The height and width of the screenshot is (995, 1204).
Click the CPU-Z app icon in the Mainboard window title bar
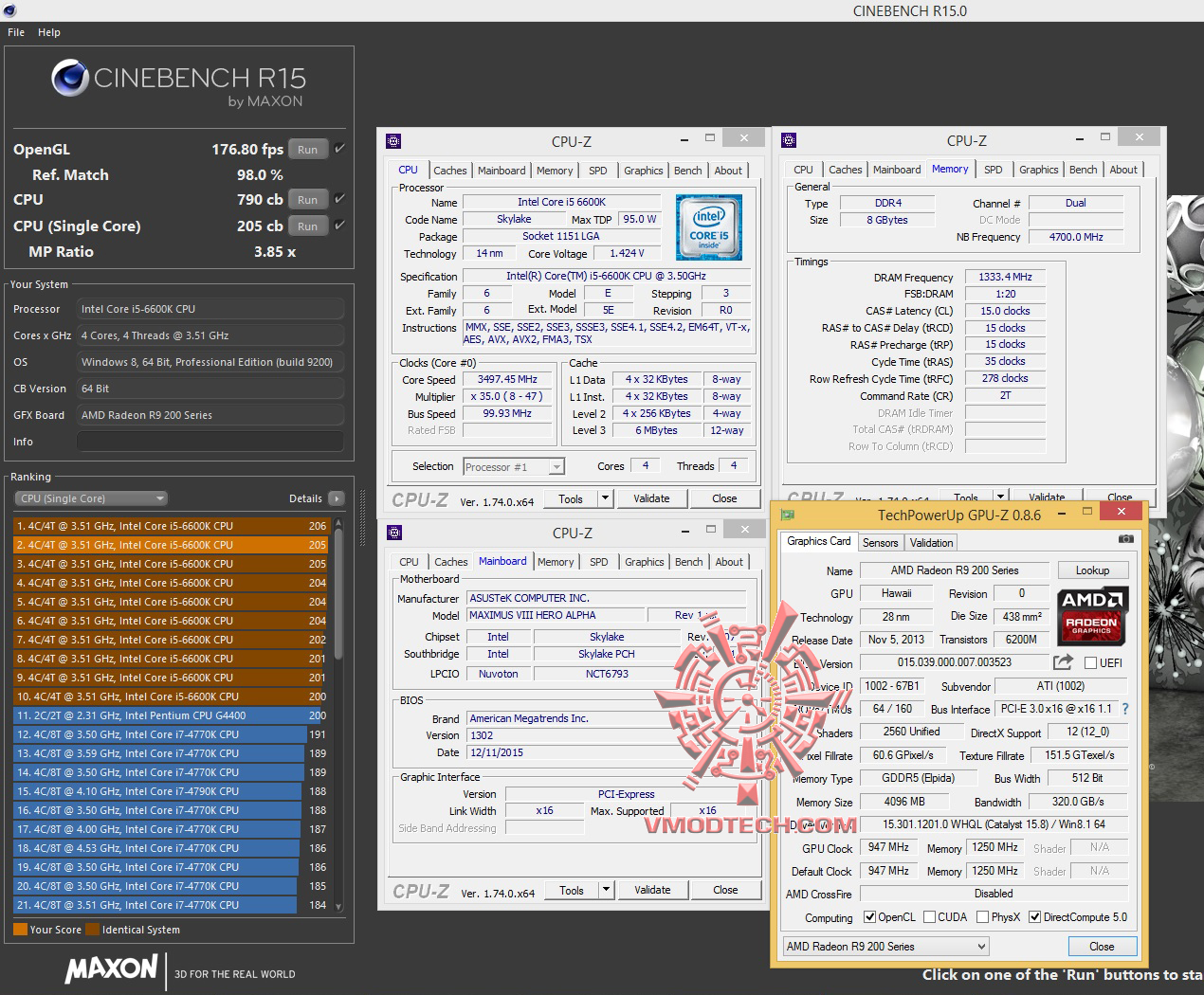(x=394, y=533)
